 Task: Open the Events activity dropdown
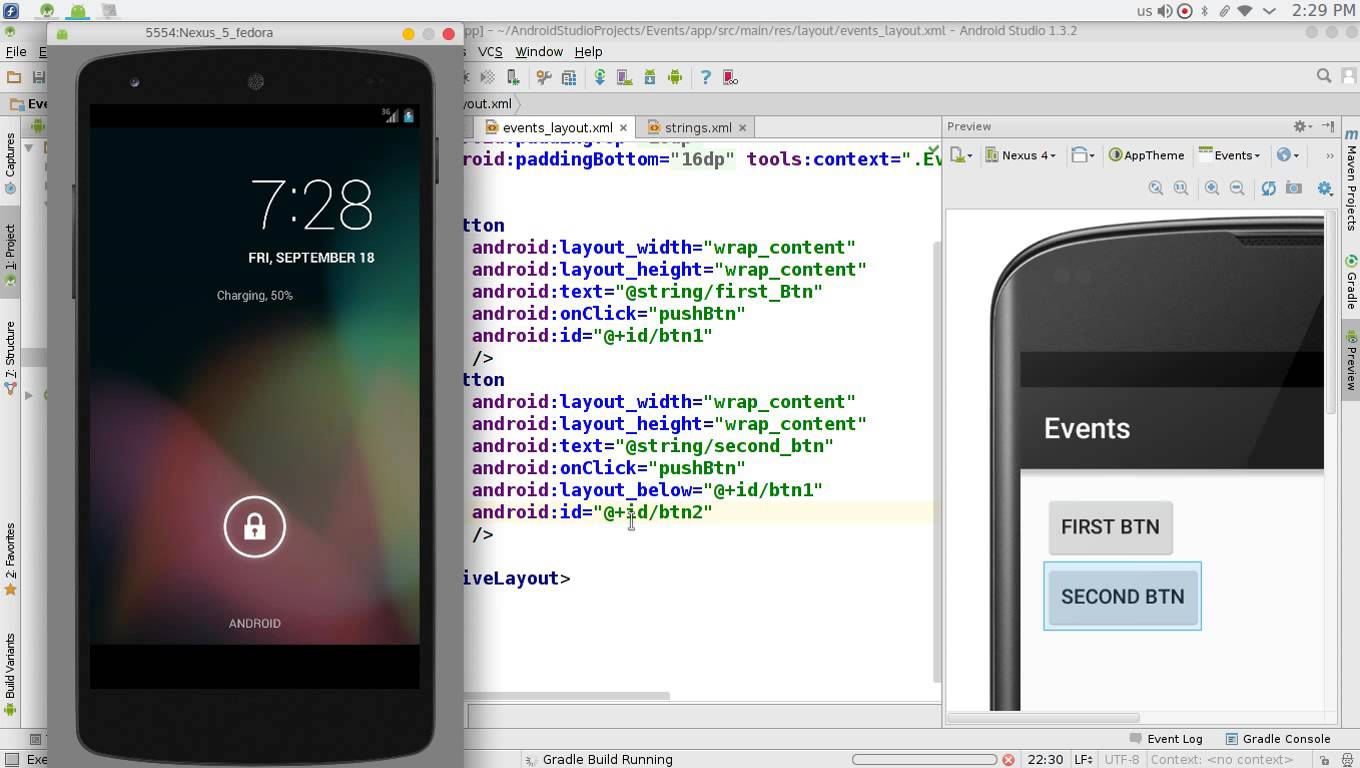1230,155
